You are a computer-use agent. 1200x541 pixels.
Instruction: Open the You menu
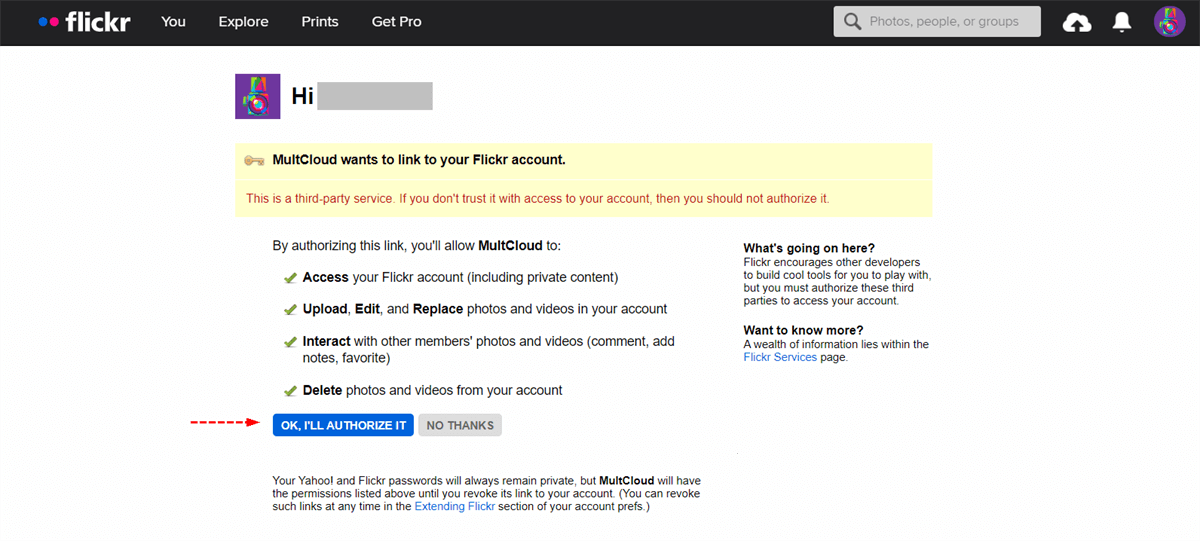(x=173, y=22)
